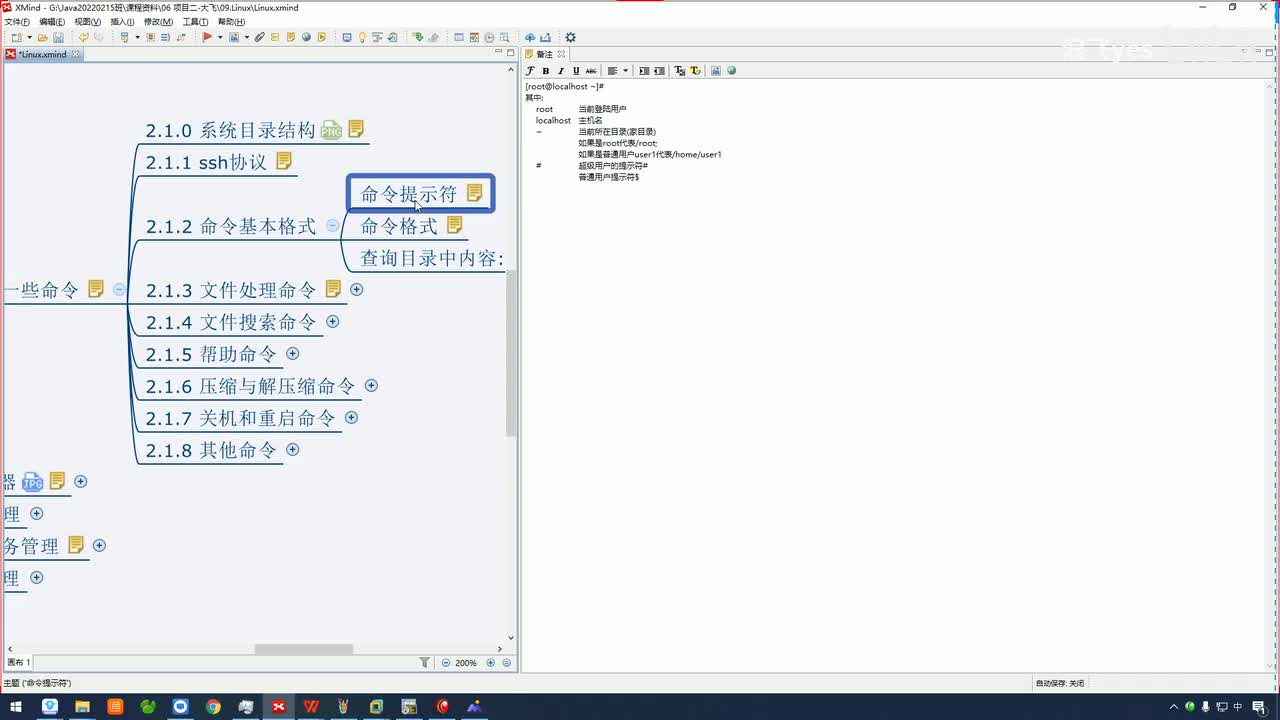Open the 修改 menu

click(158, 21)
